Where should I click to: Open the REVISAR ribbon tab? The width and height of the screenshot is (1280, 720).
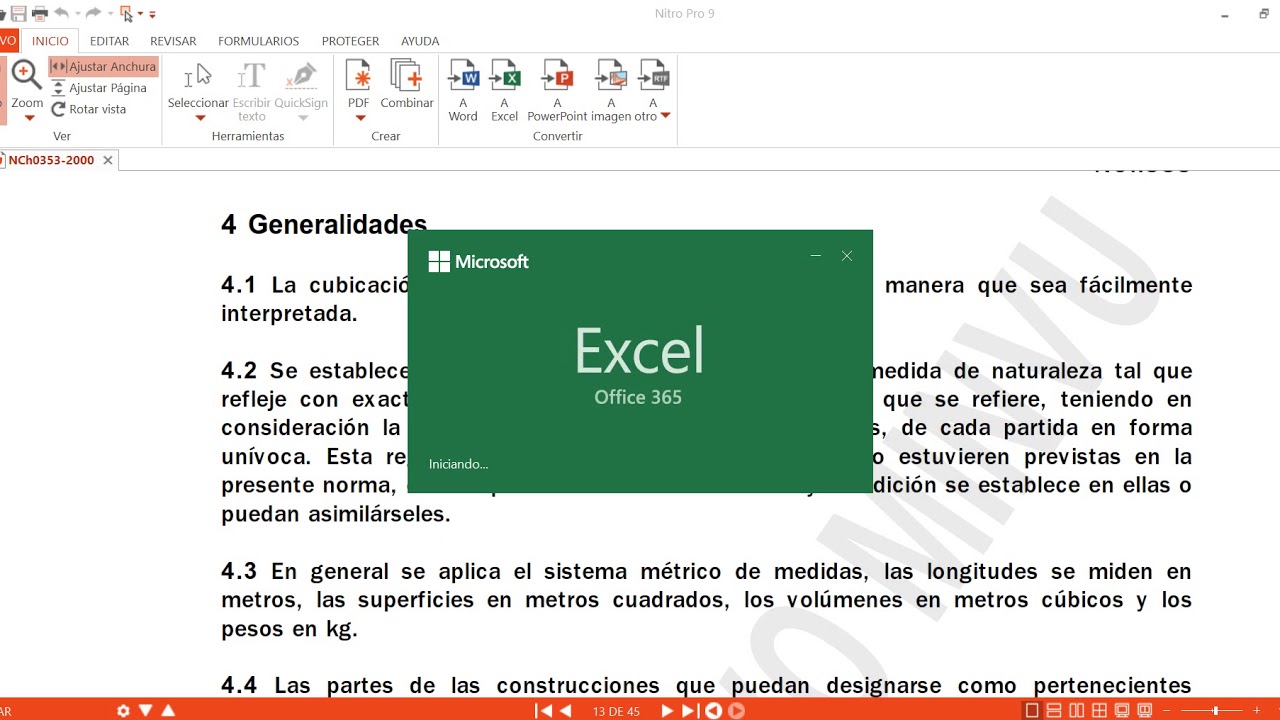click(173, 41)
